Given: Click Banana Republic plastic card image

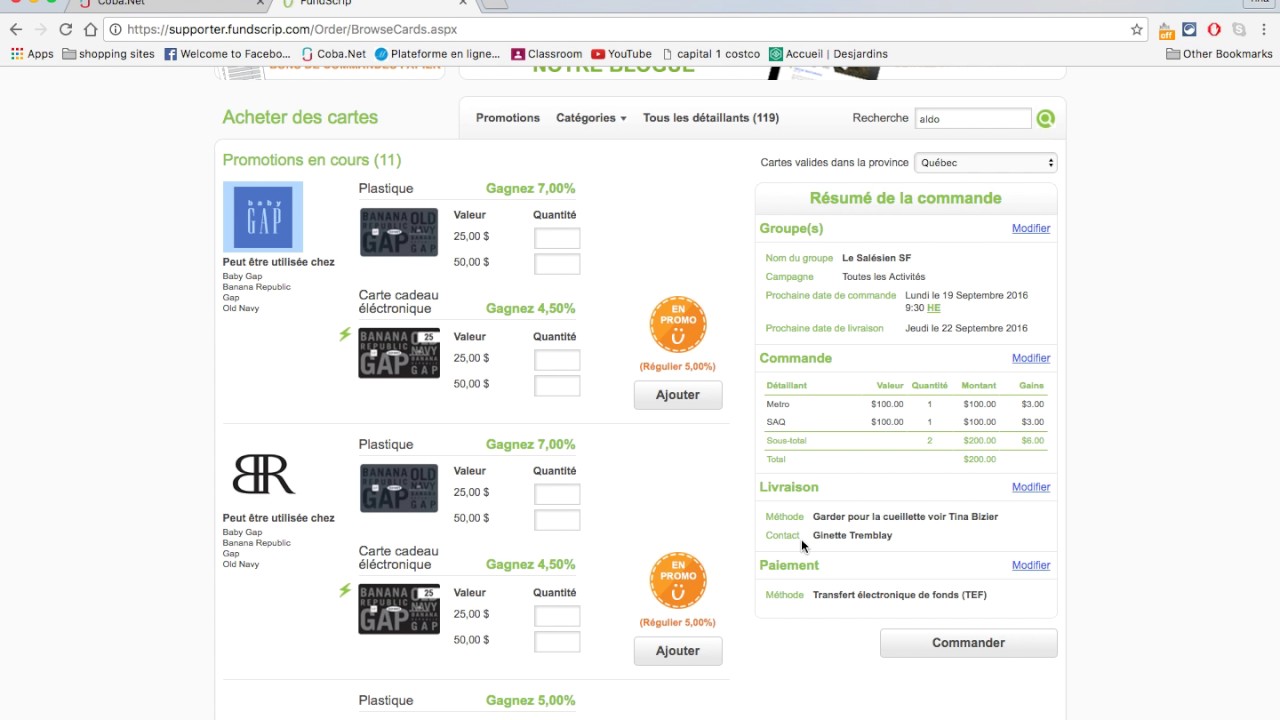Looking at the screenshot, I should (x=399, y=488).
